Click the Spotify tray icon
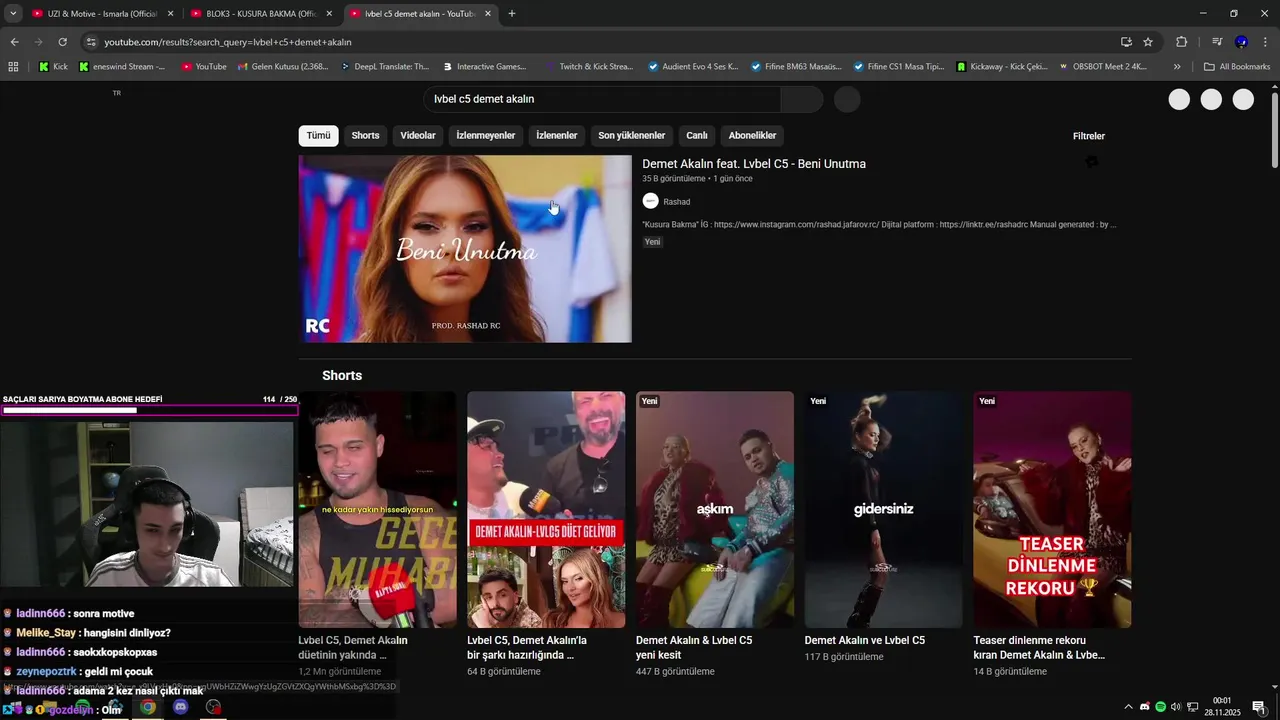The width and height of the screenshot is (1280, 720). (1160, 707)
